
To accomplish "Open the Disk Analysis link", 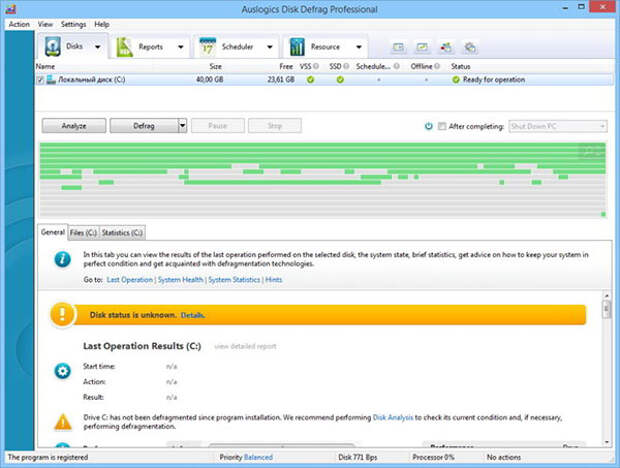I will tap(393, 417).
